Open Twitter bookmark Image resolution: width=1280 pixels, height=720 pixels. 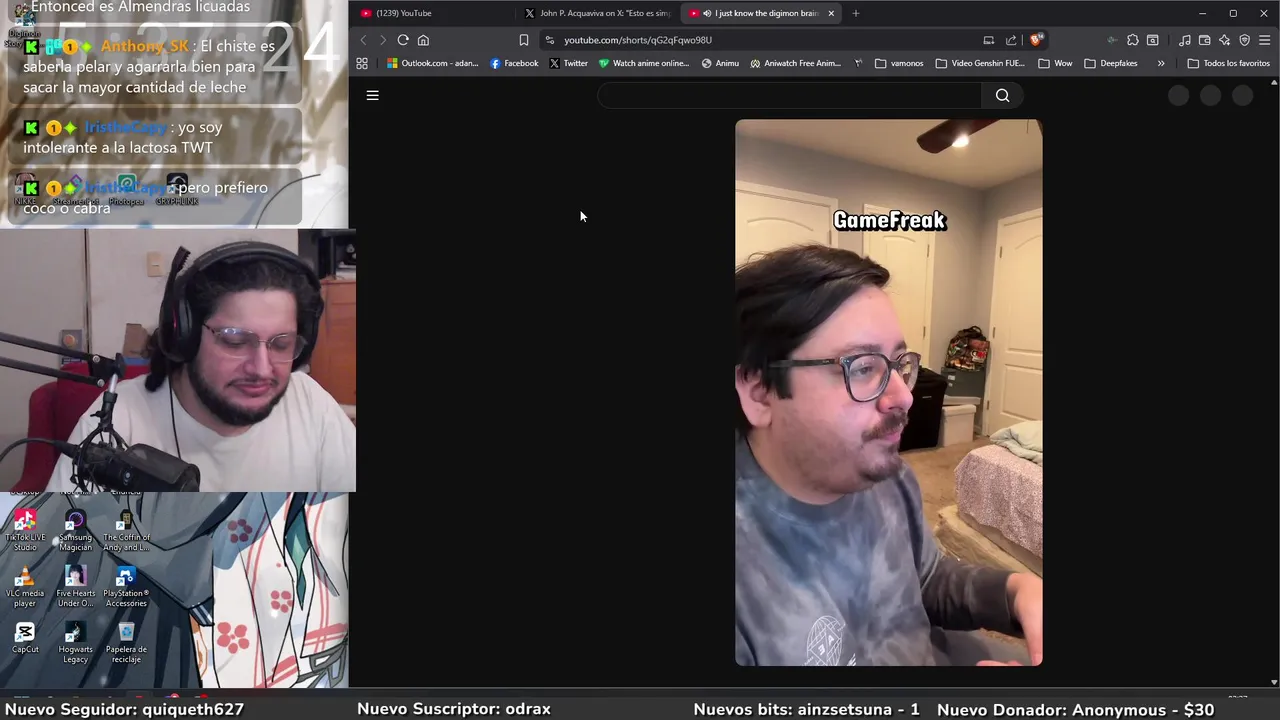pyautogui.click(x=569, y=63)
